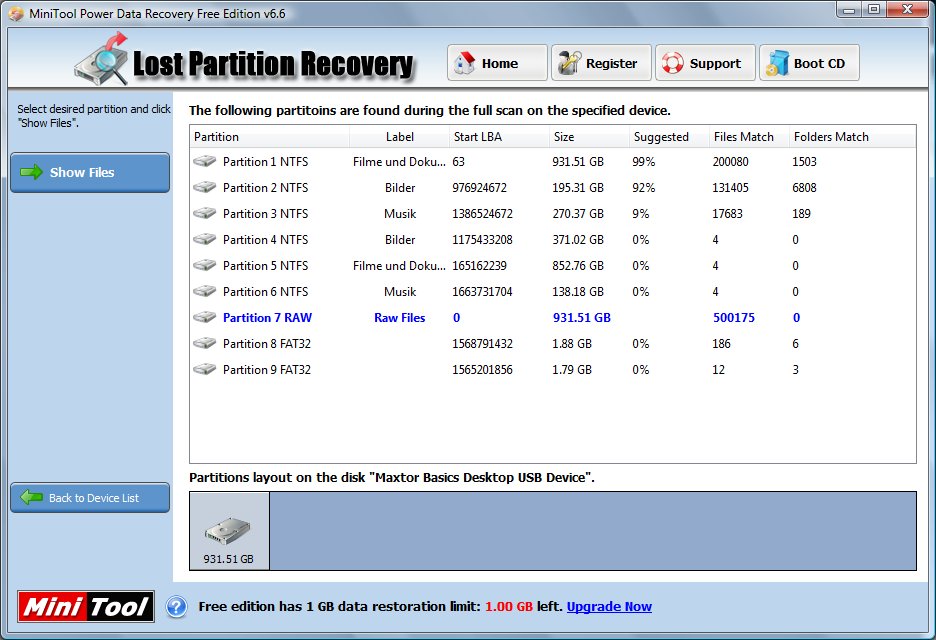Sort by the Size column header
Viewport: 936px width, 640px height.
point(589,137)
